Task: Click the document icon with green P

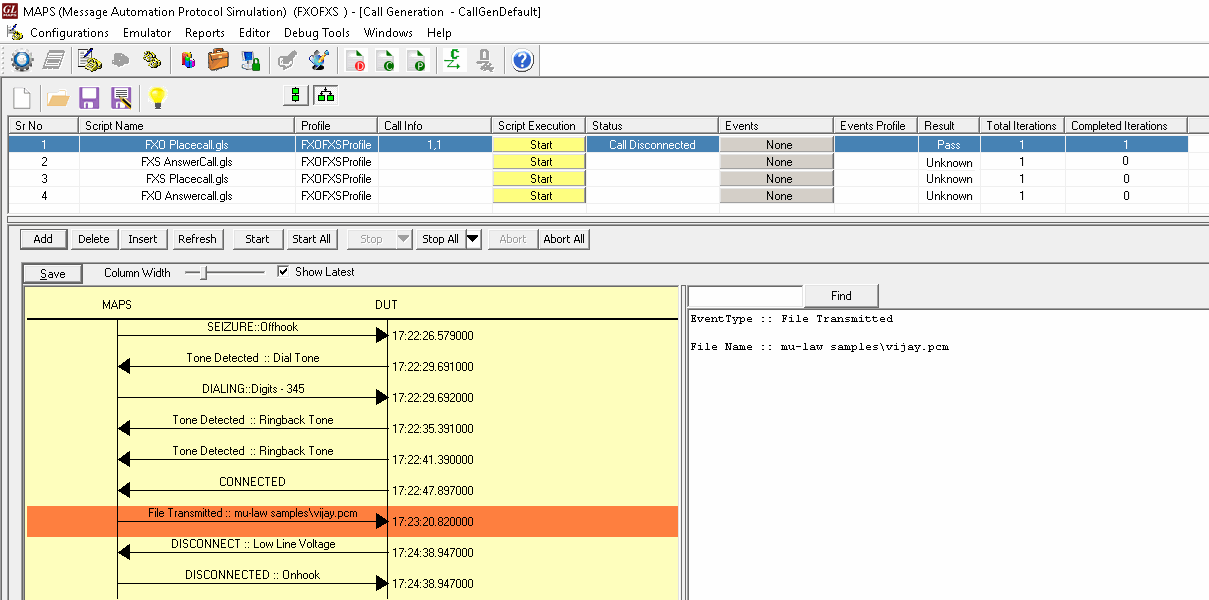Action: coord(417,61)
